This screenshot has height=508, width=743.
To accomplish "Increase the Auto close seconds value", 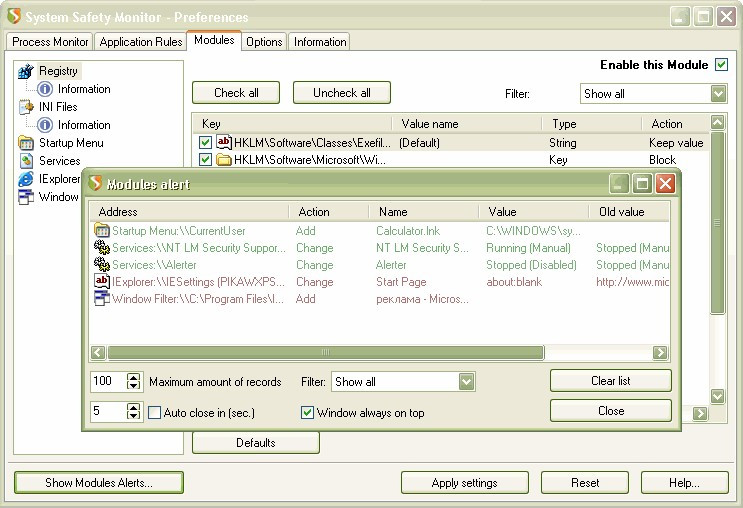I will pyautogui.click(x=134, y=407).
